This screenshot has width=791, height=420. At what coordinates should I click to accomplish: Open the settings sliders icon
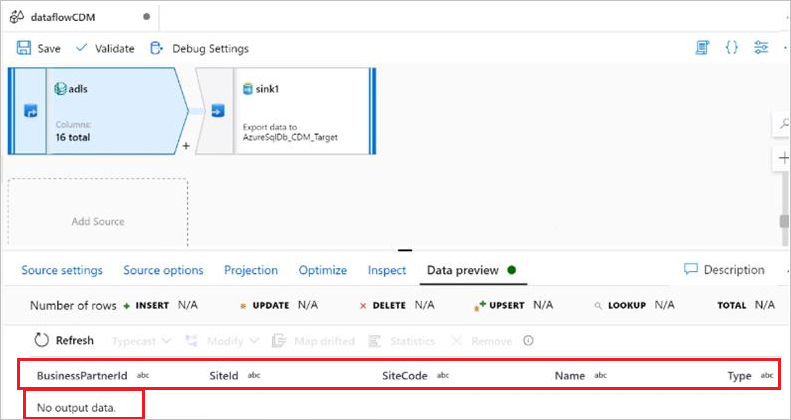tap(761, 47)
